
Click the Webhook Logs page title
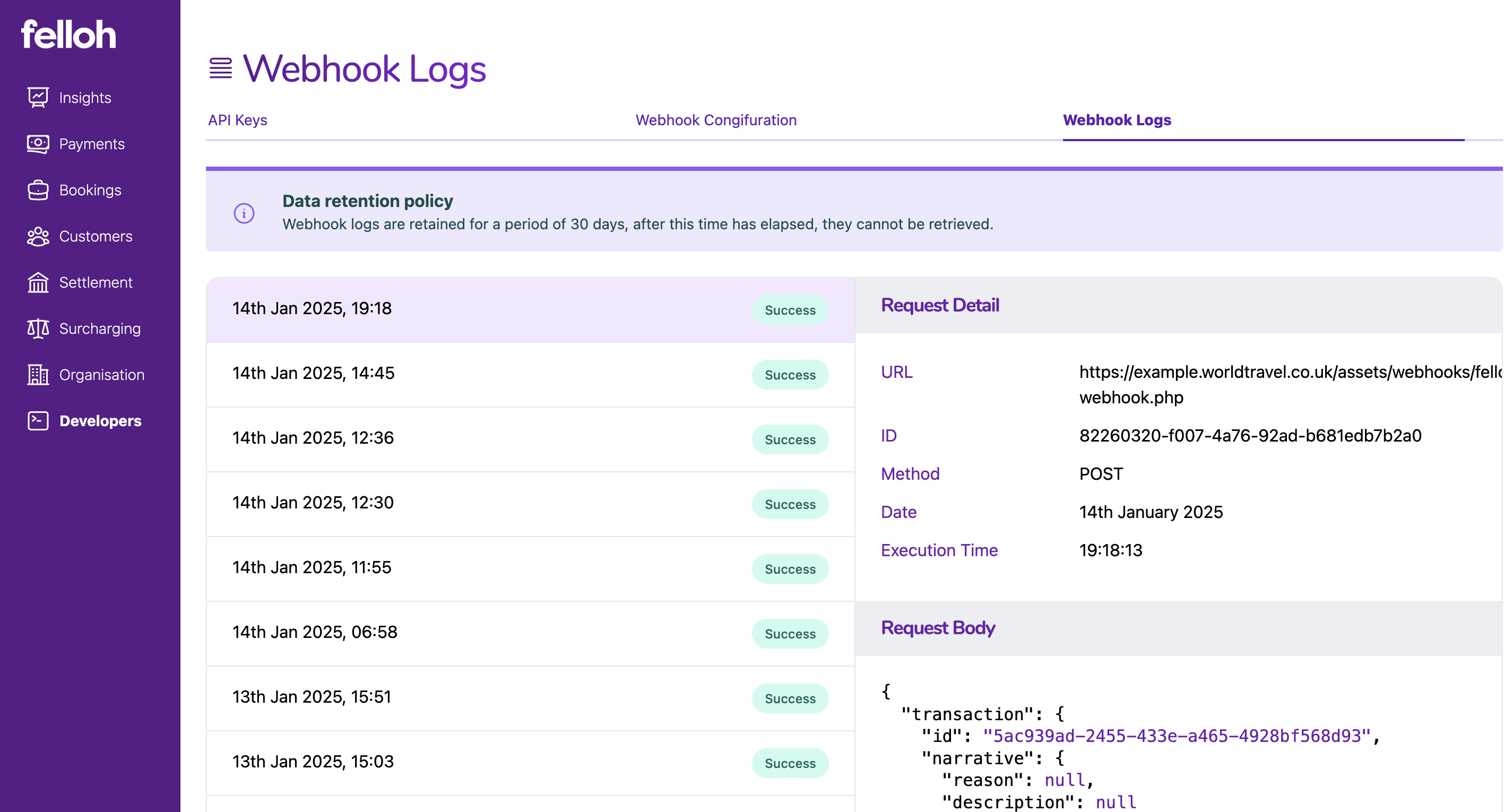tap(364, 69)
